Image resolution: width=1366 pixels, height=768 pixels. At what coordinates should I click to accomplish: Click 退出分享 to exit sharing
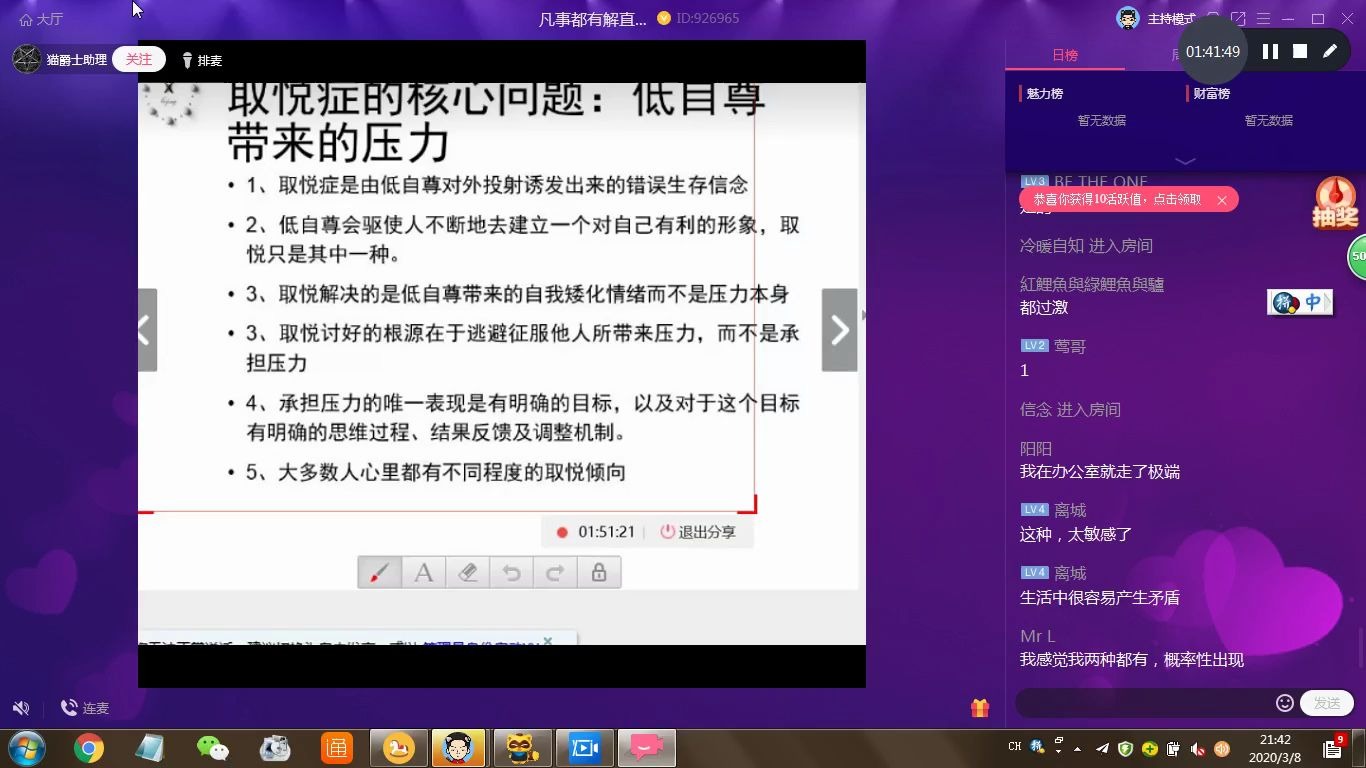point(698,532)
